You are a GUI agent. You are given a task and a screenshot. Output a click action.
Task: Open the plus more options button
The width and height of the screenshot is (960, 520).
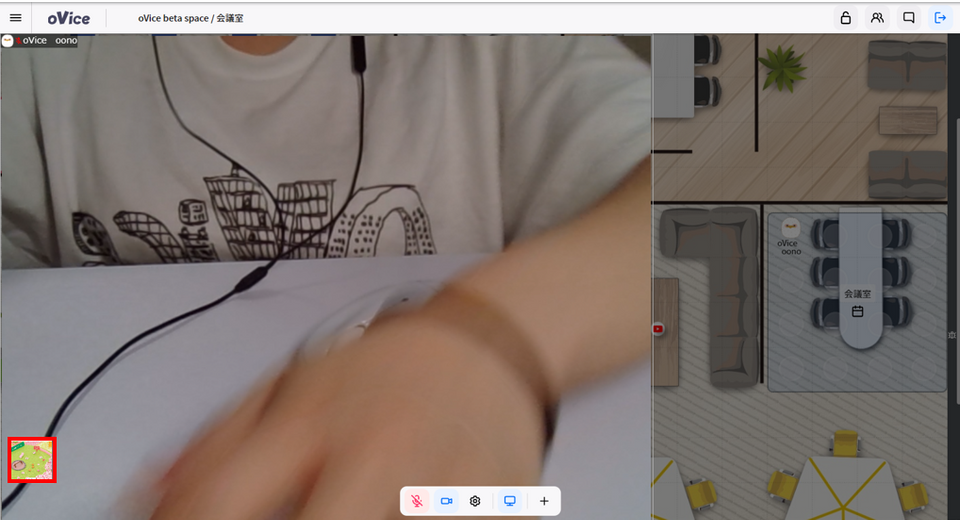[544, 501]
